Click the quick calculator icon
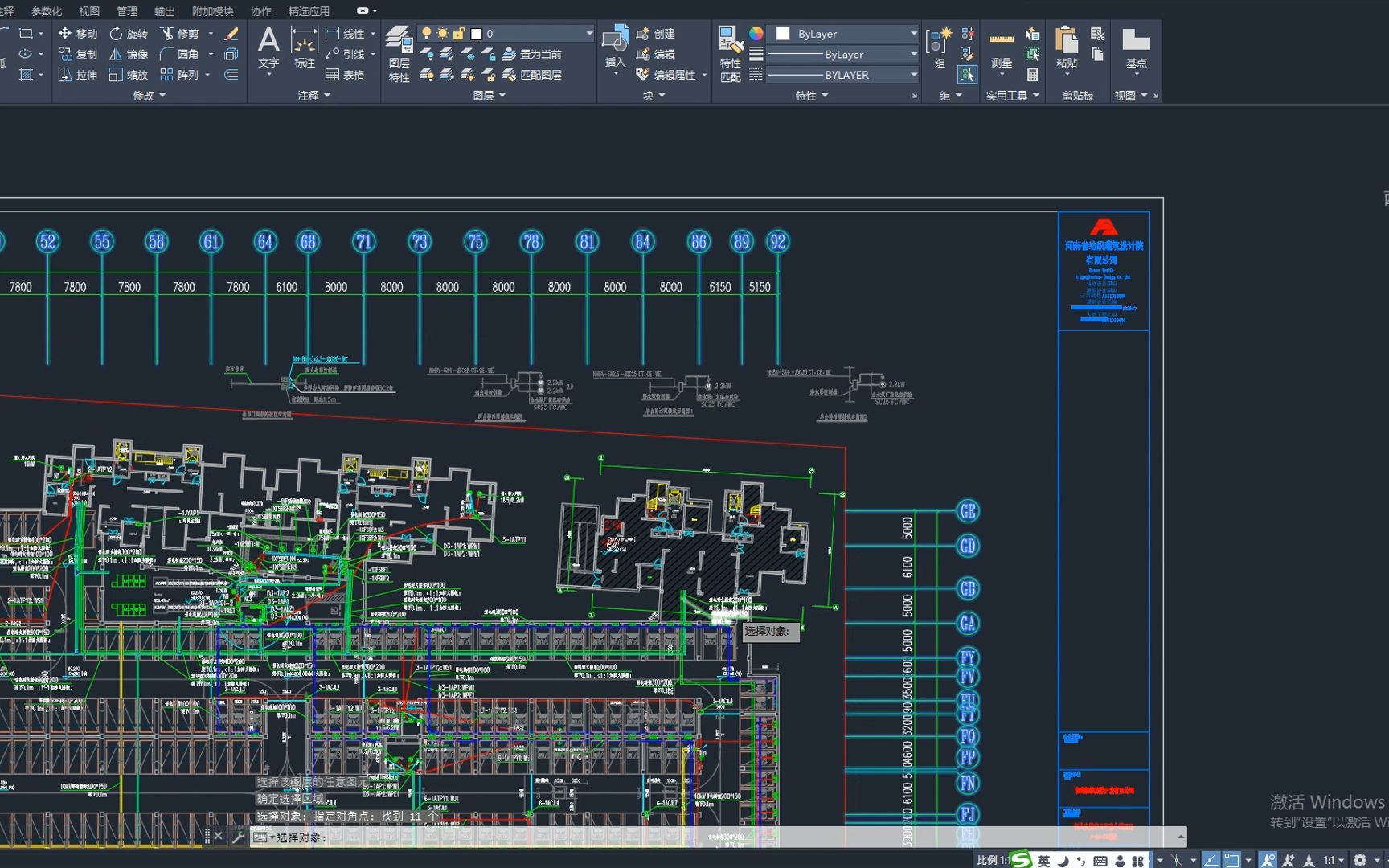Screen dimensions: 1389x868 (x=1033, y=75)
